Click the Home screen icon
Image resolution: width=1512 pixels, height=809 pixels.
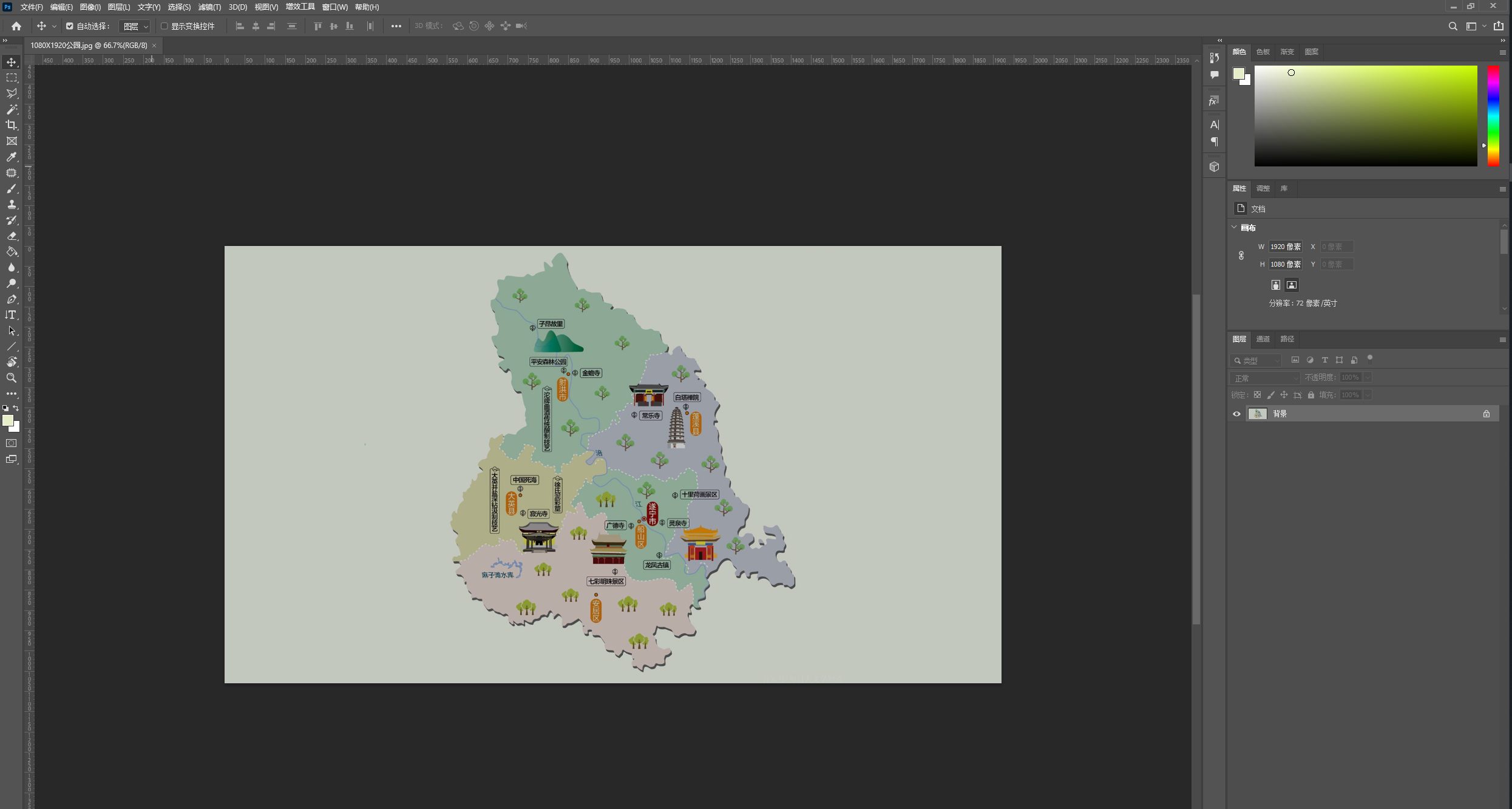[x=16, y=26]
